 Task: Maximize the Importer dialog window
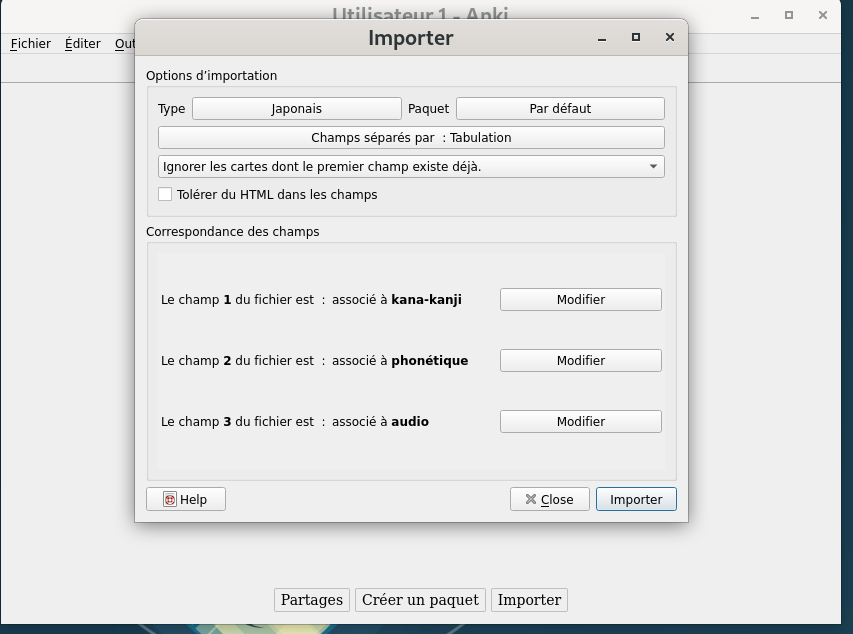(x=636, y=38)
